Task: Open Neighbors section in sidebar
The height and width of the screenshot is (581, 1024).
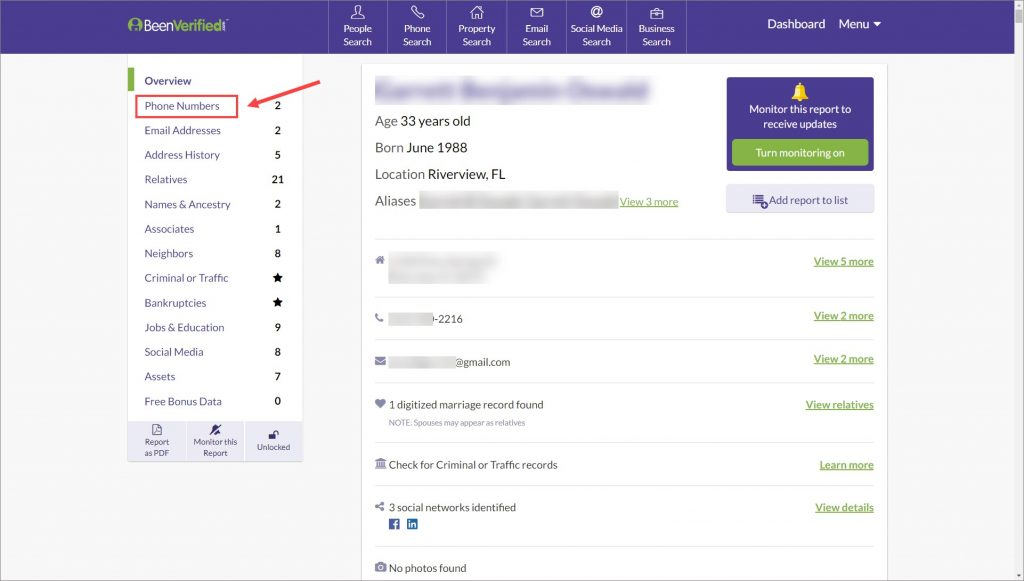Action: 168,253
